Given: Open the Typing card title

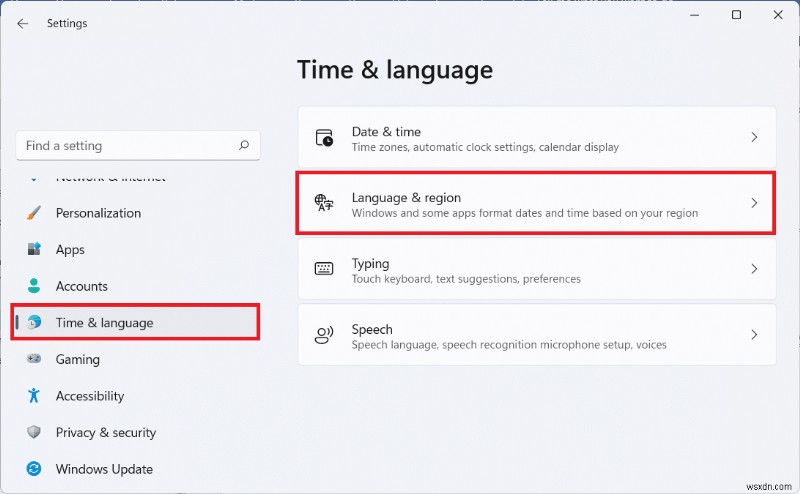Looking at the screenshot, I should pos(370,263).
